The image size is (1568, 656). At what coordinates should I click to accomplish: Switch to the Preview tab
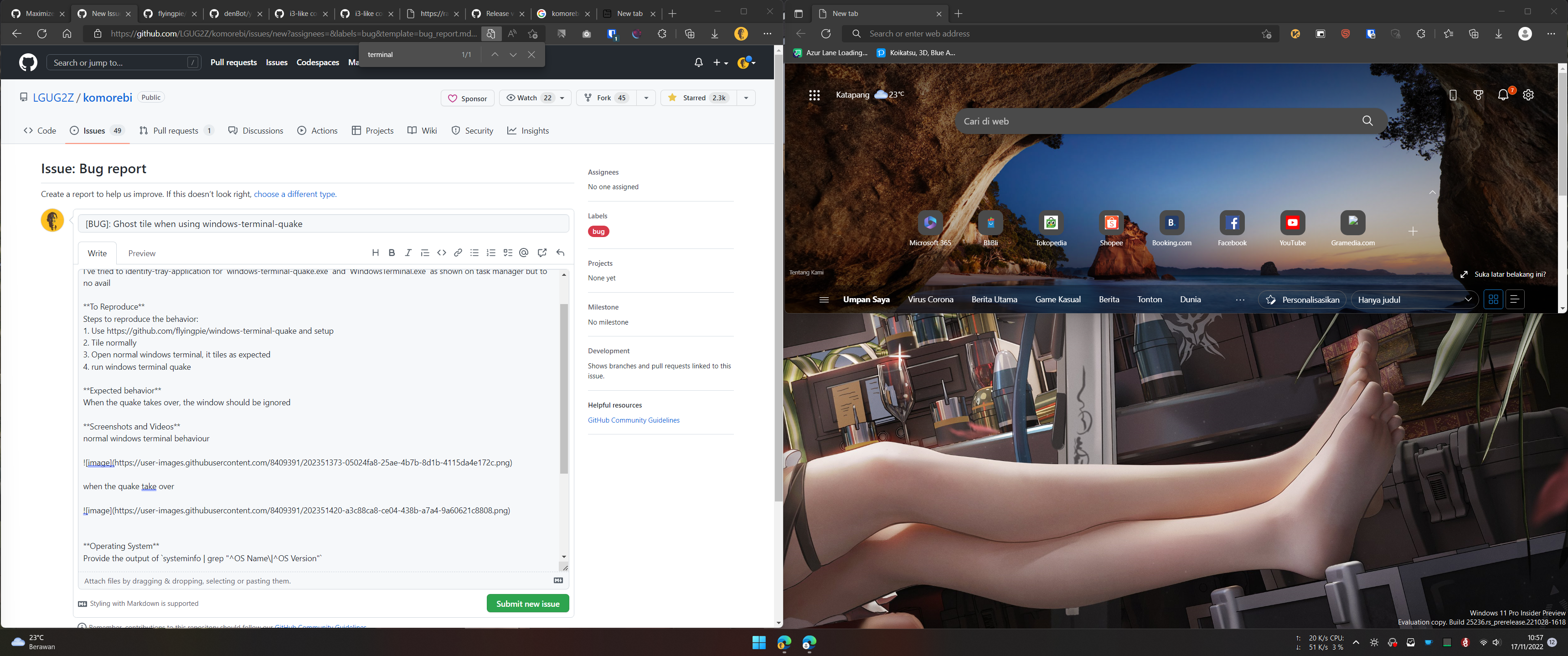click(141, 253)
